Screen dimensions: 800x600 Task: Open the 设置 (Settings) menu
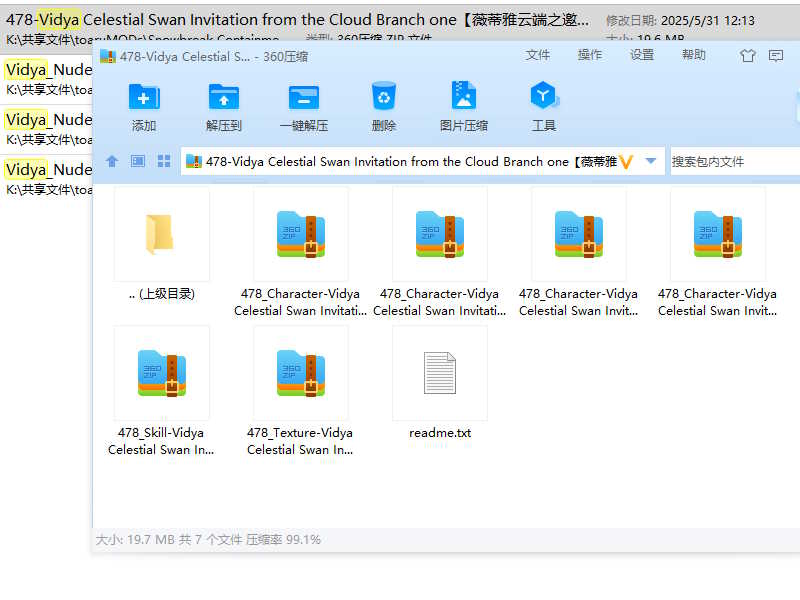[642, 56]
